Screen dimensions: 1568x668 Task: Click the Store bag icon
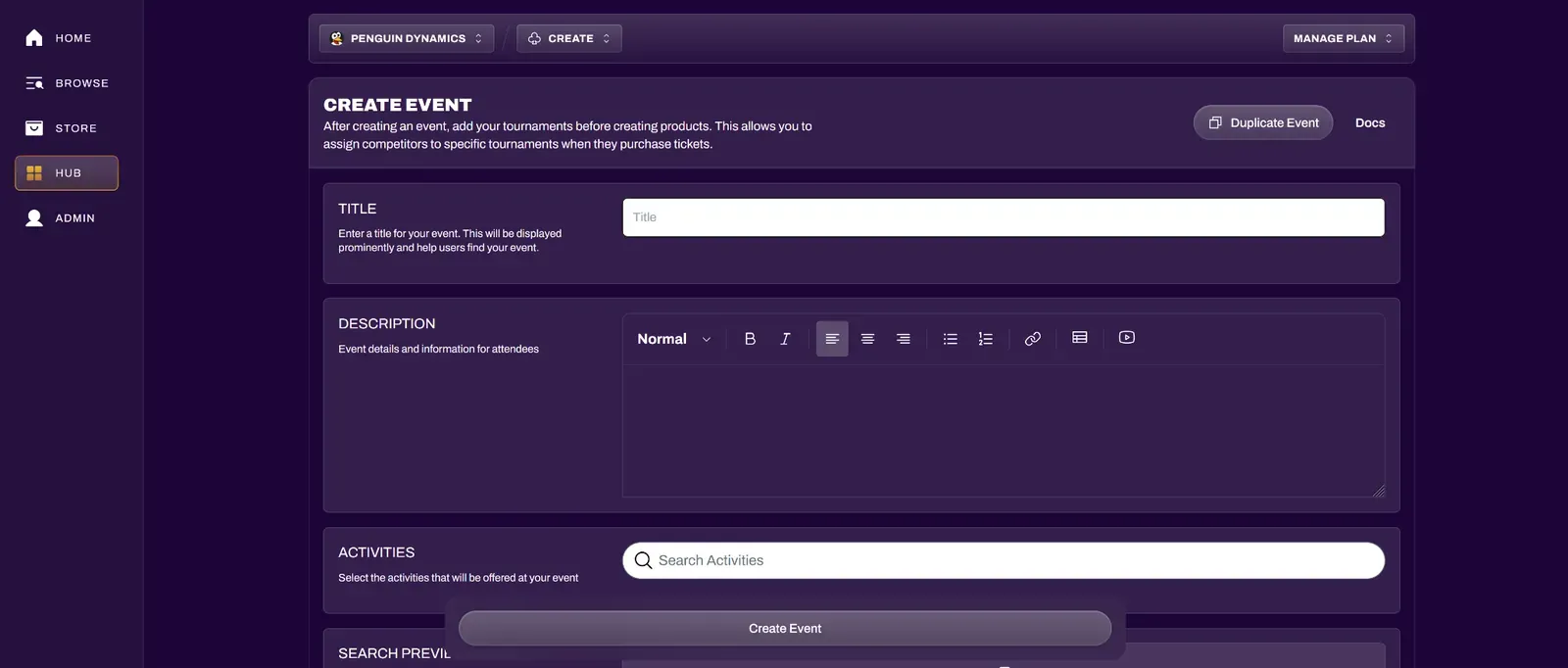pyautogui.click(x=34, y=128)
